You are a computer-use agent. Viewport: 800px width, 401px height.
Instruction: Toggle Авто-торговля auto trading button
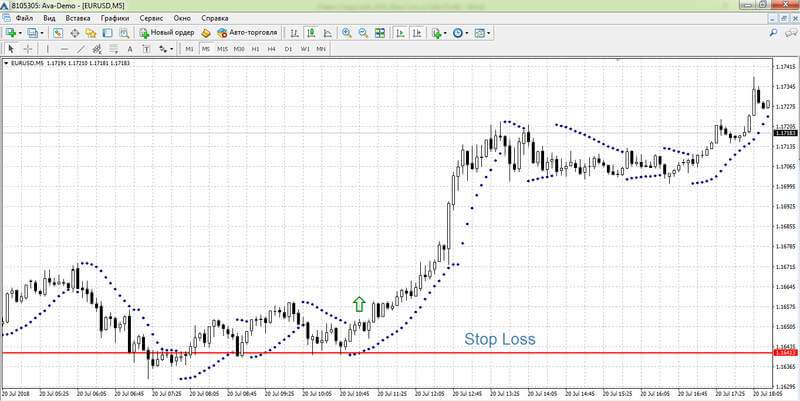coord(247,33)
